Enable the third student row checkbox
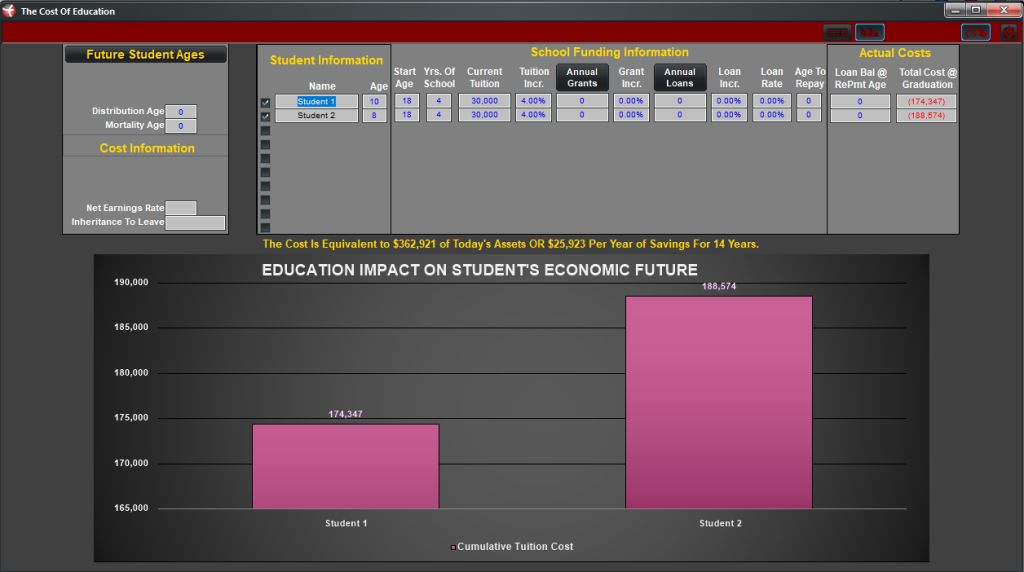Screen dimensions: 1024x572 click(x=265, y=131)
